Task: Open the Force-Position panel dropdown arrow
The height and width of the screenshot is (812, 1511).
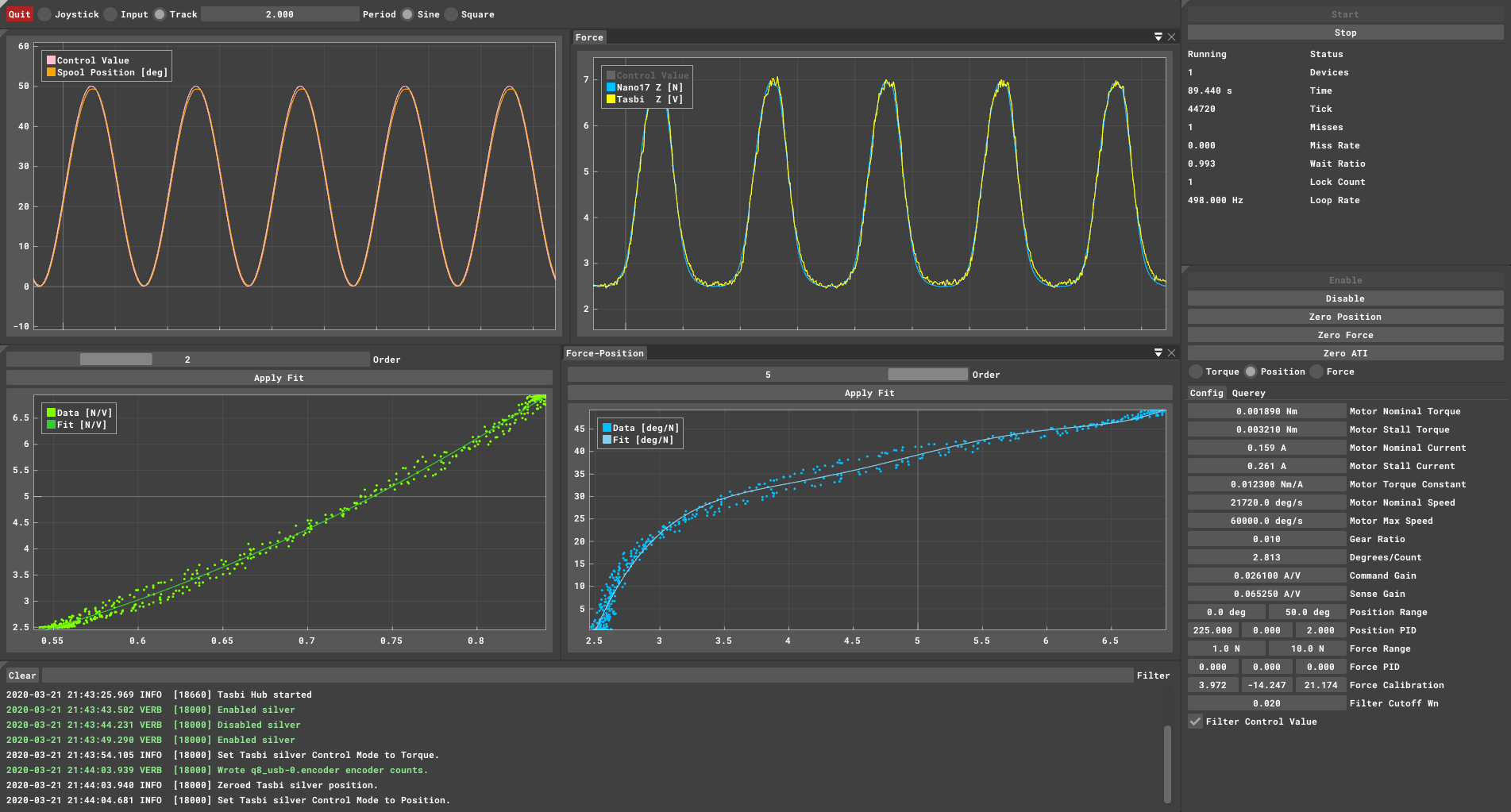Action: point(1158,353)
